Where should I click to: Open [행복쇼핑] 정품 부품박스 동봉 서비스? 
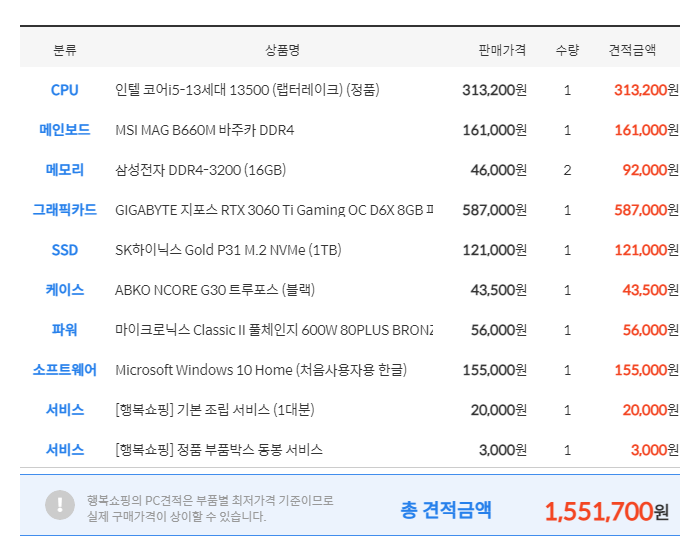(219, 450)
